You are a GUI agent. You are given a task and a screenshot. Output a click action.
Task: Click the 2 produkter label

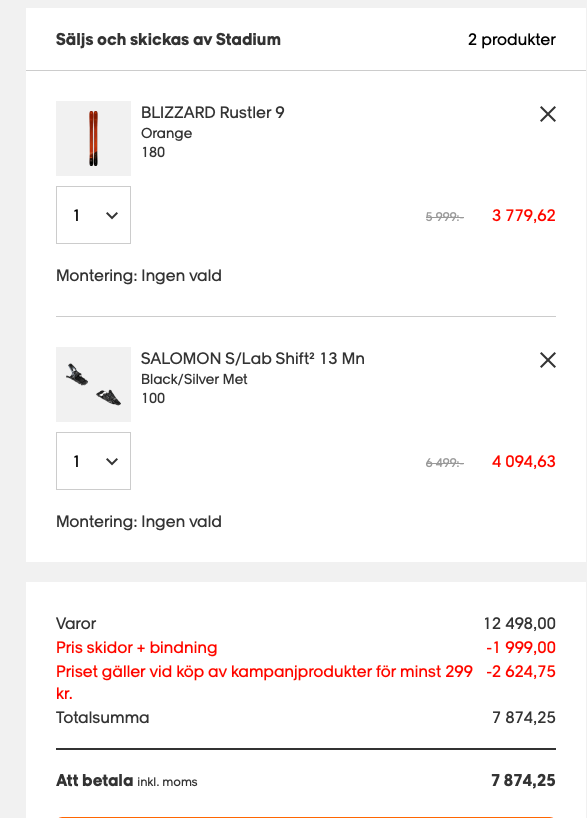[512, 40]
